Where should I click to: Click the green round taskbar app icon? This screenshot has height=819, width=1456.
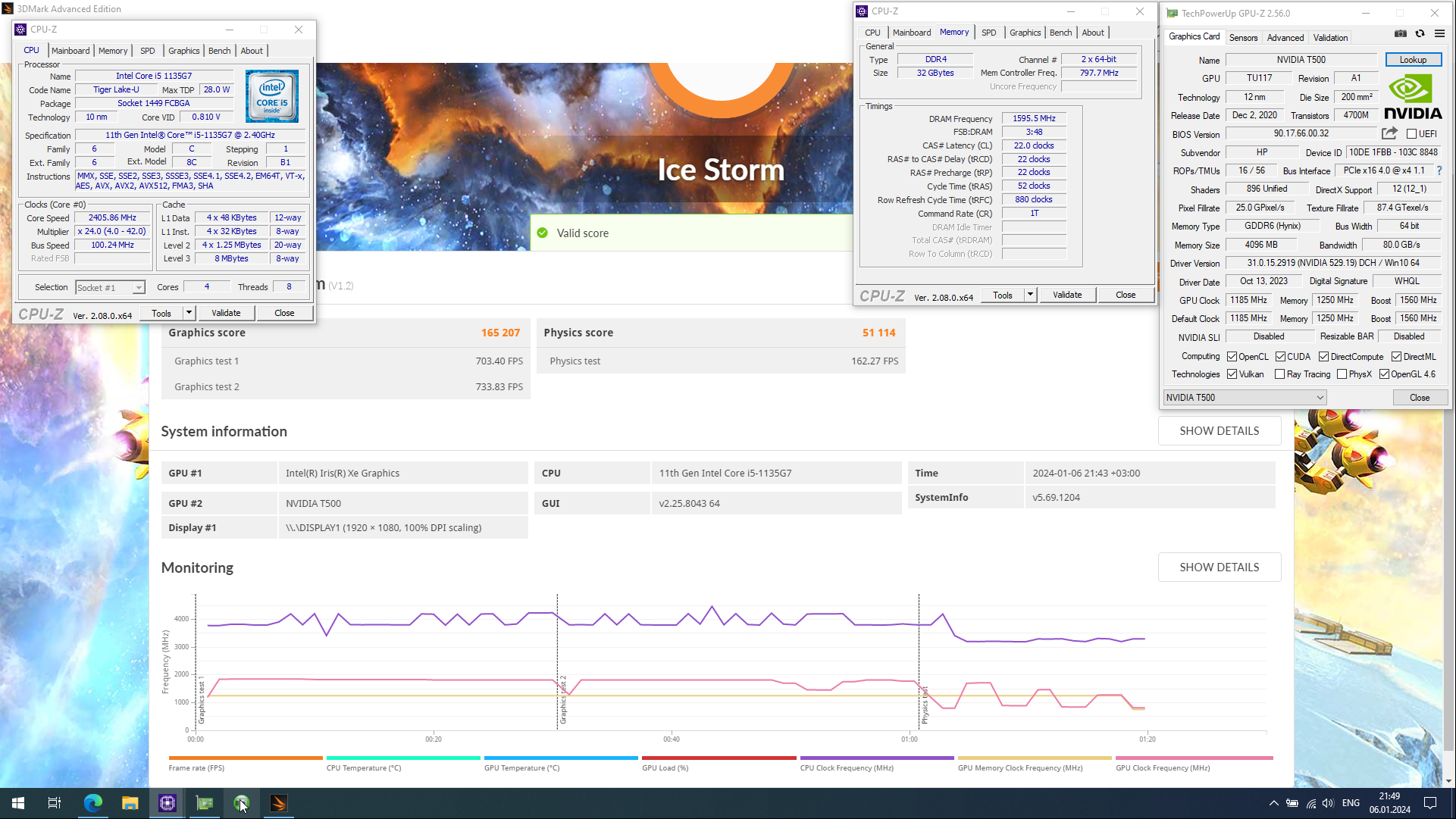(x=241, y=803)
